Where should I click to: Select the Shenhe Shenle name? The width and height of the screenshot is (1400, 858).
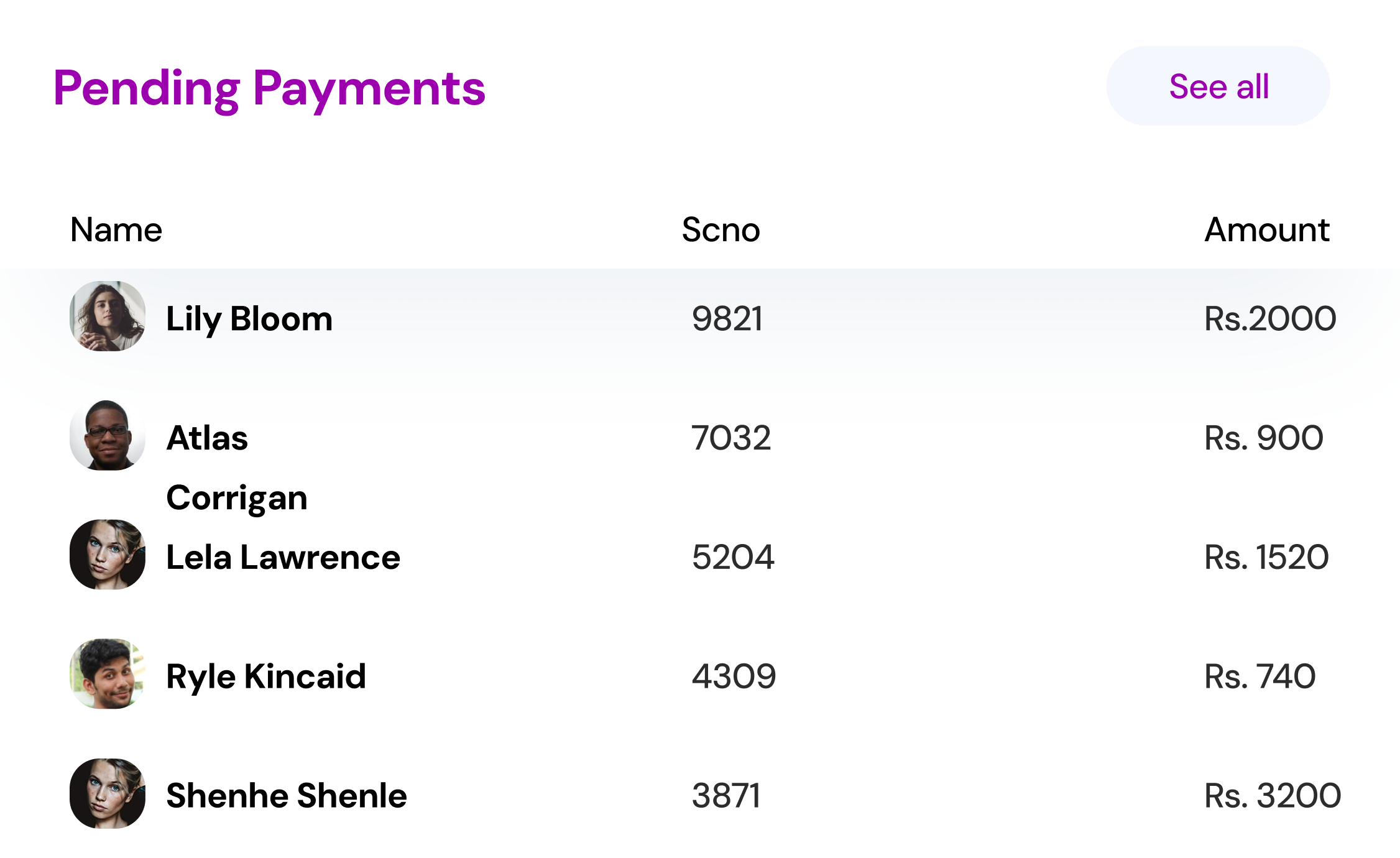click(287, 796)
